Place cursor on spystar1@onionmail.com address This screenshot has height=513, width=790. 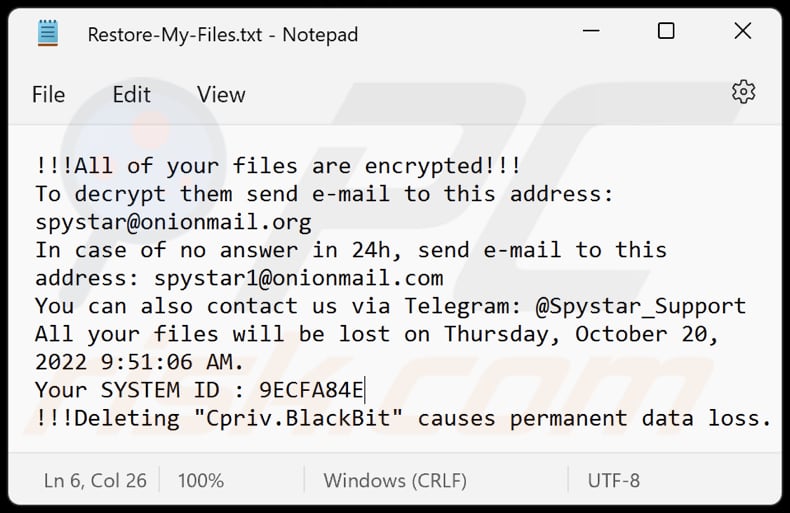click(298, 278)
